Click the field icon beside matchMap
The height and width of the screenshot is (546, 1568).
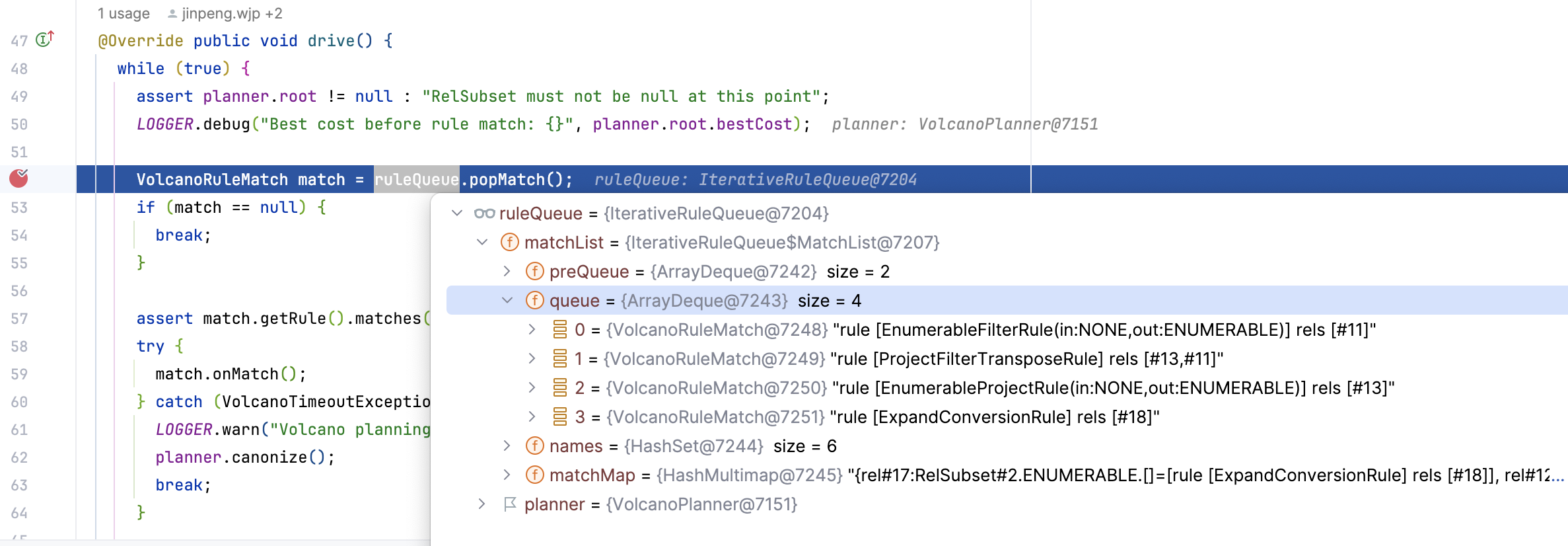[x=534, y=475]
